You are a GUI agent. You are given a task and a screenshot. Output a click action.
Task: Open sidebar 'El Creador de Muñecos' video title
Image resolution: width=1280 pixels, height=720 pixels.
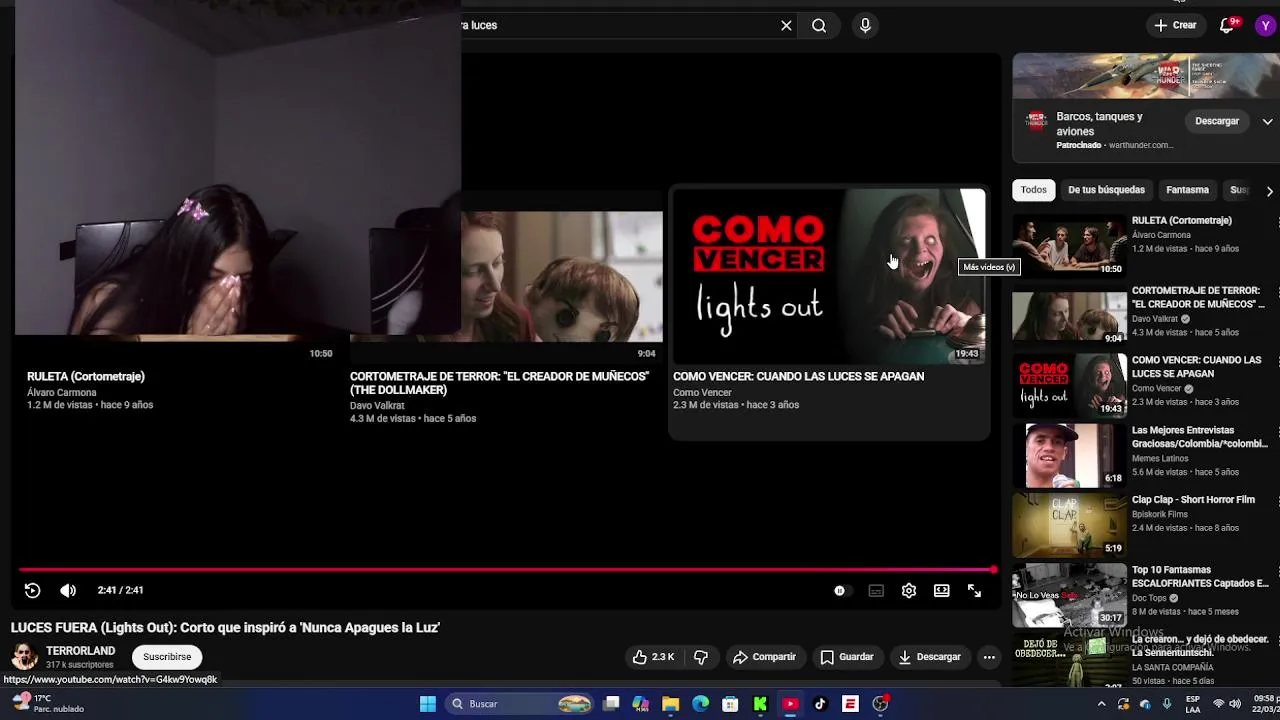point(1198,297)
